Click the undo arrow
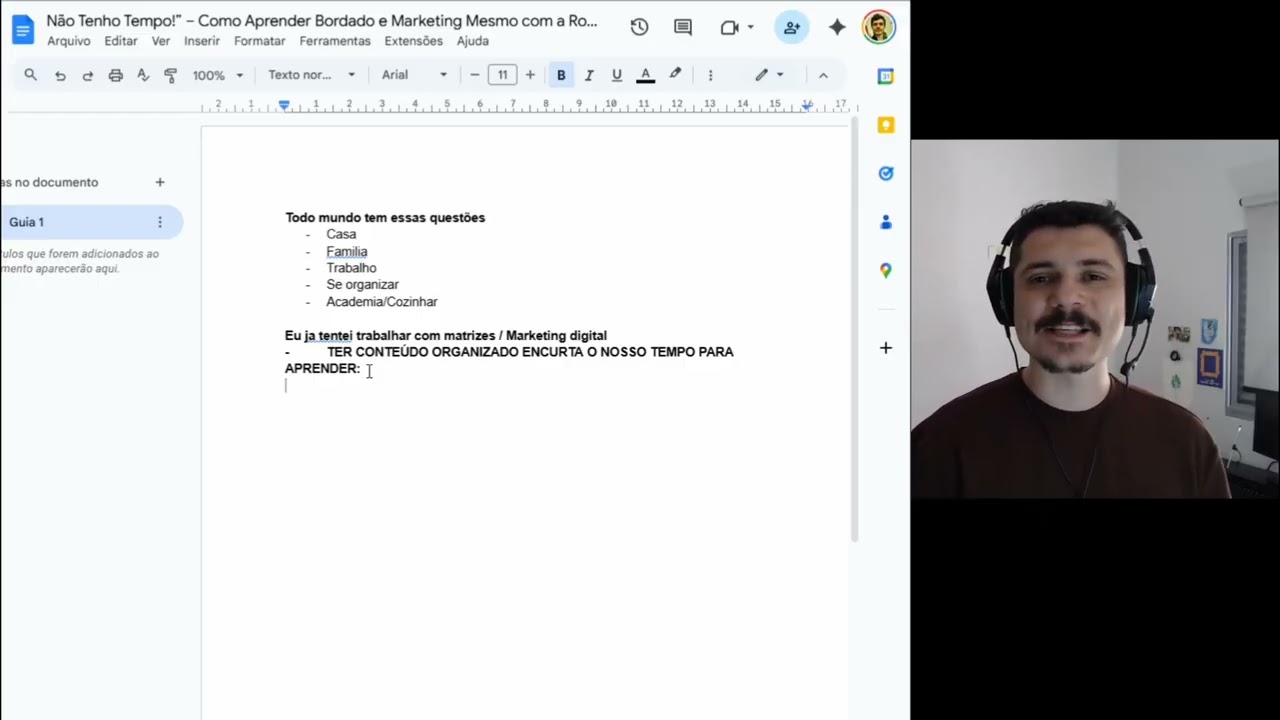Screen dimensions: 1280x720 click(60, 75)
